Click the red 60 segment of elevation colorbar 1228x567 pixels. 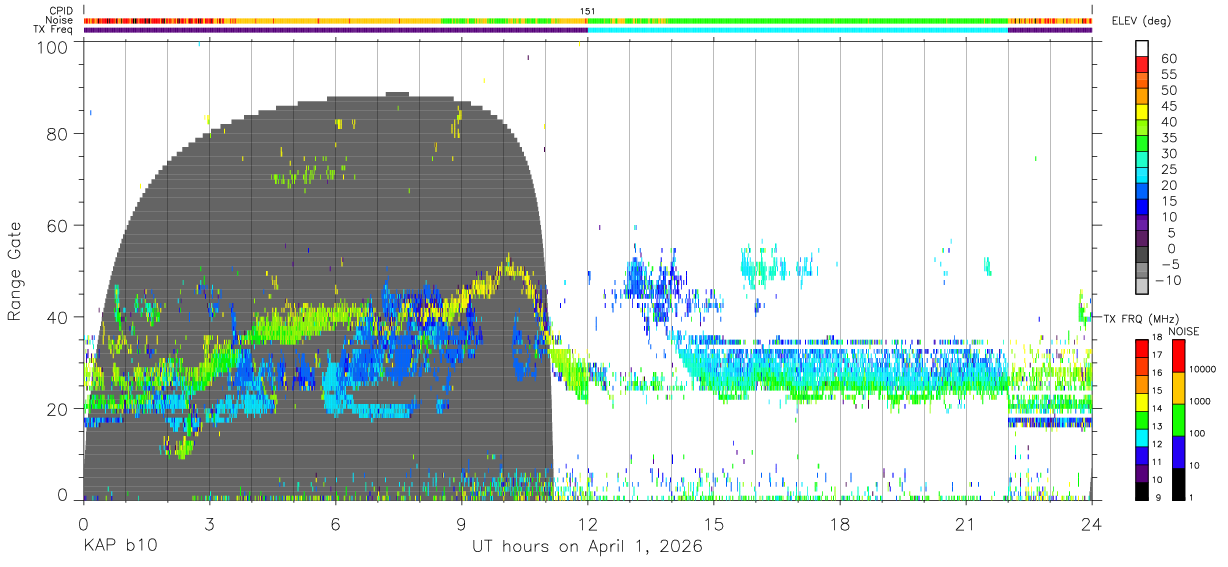[1142, 64]
